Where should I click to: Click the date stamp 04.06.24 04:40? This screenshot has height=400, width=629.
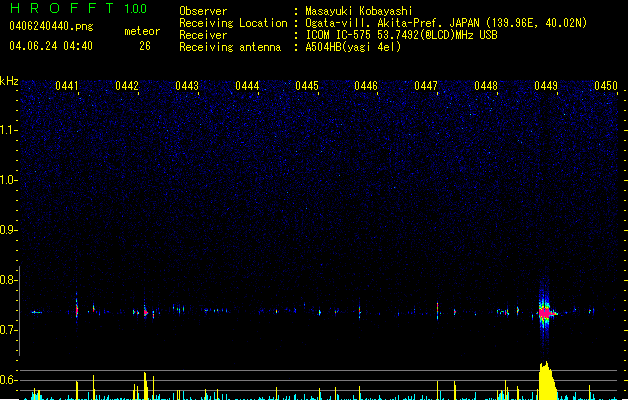tap(51, 46)
